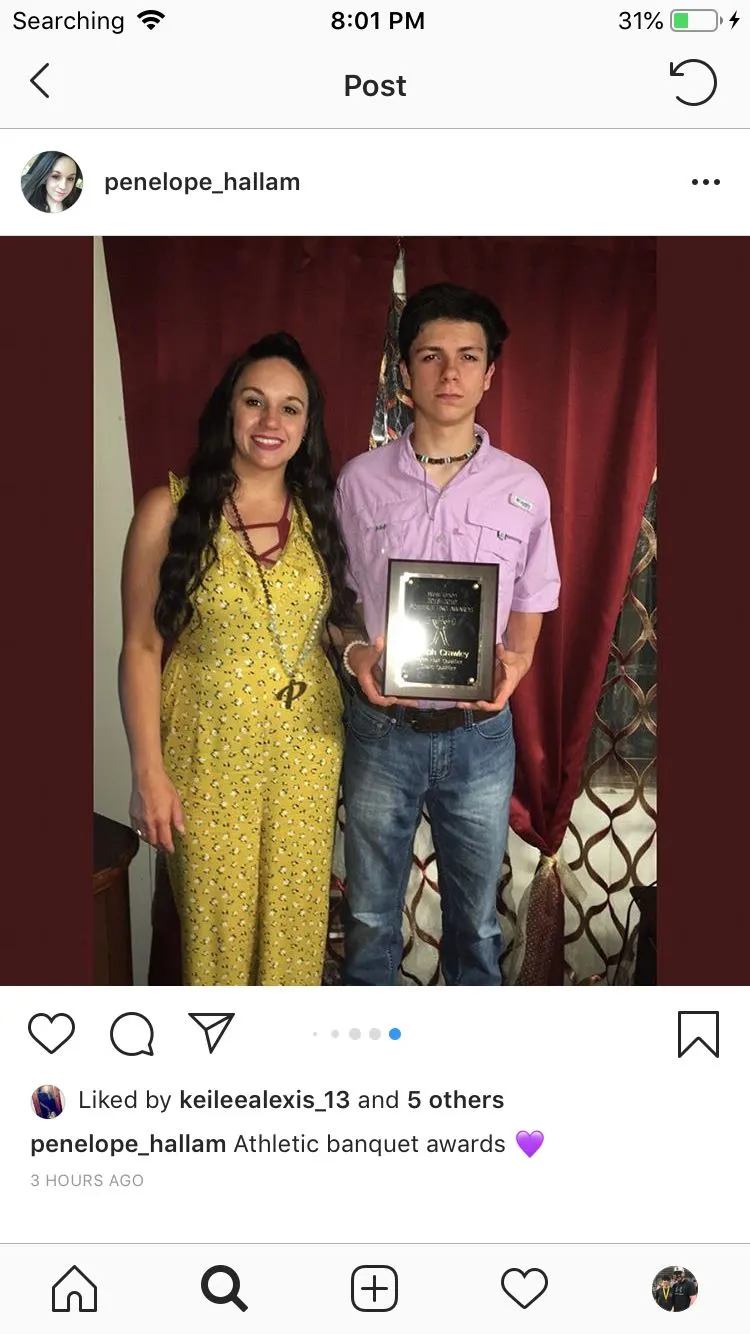Tap penelope_hallam username in post header

(202, 182)
